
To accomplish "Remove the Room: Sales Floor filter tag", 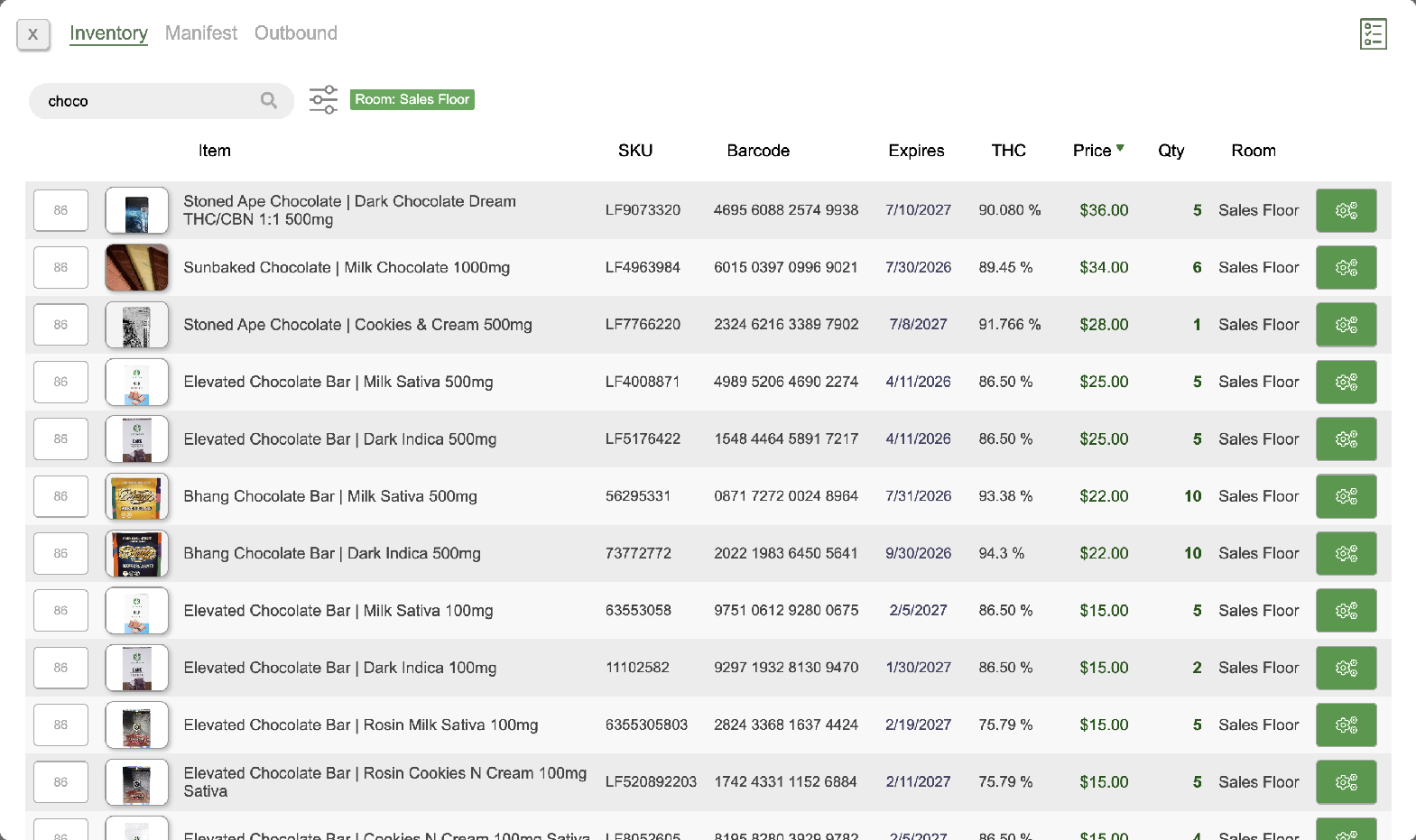I will (412, 99).
